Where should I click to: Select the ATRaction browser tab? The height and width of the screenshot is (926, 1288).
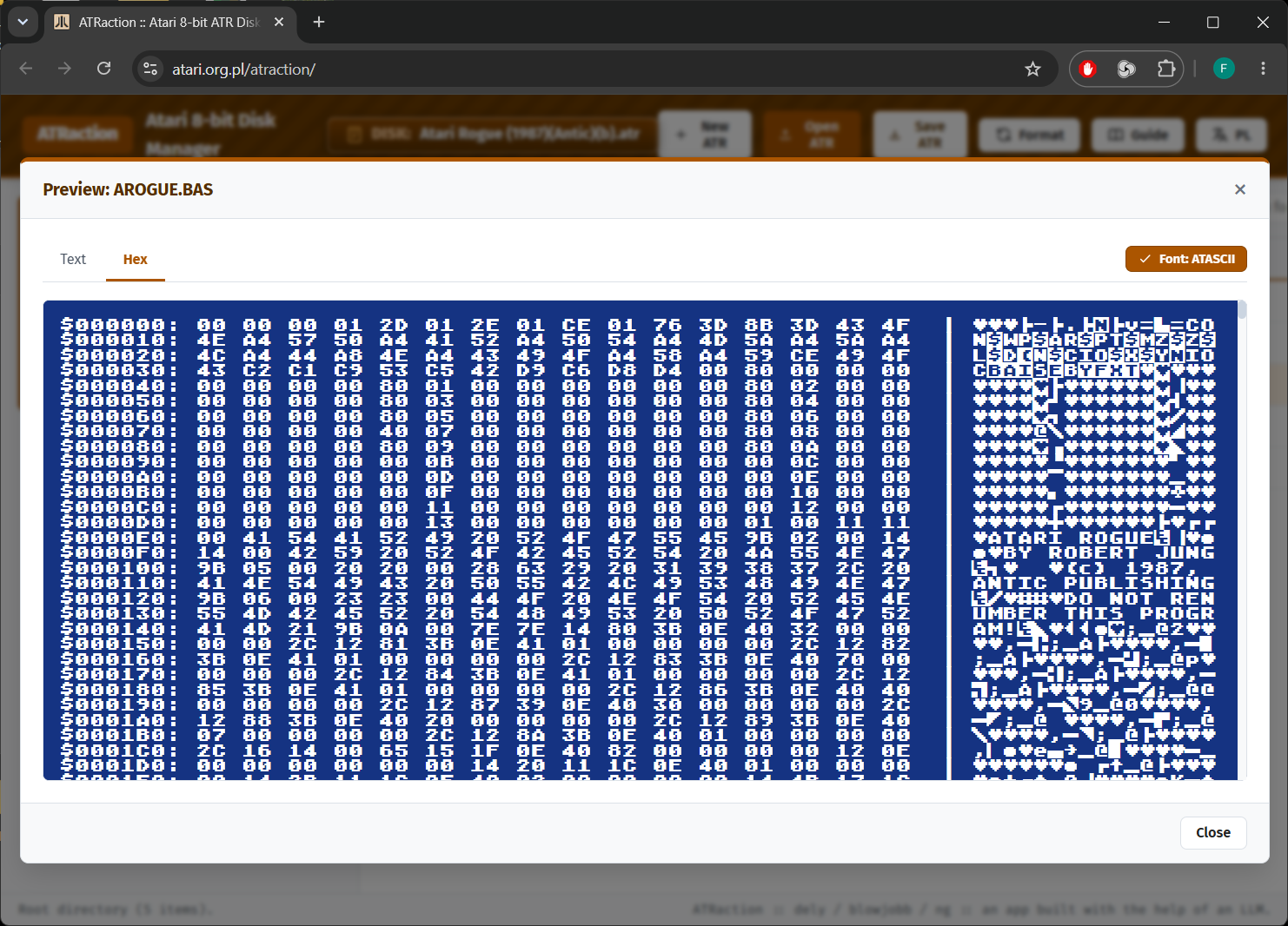tap(169, 22)
